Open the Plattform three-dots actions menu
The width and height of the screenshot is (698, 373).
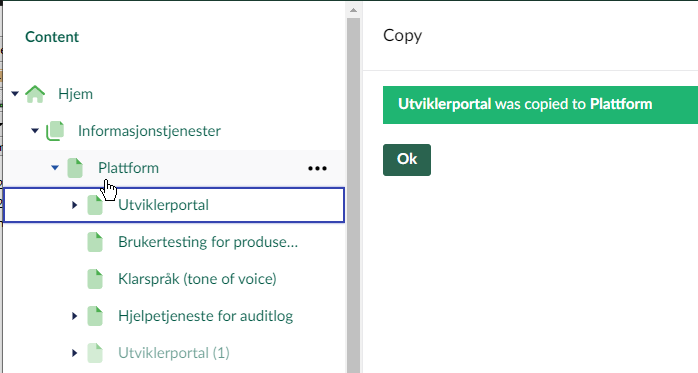pos(317,168)
